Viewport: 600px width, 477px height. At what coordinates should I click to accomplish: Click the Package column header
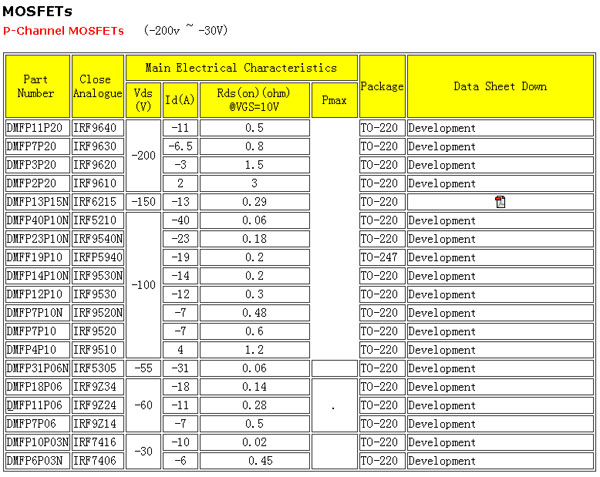382,86
